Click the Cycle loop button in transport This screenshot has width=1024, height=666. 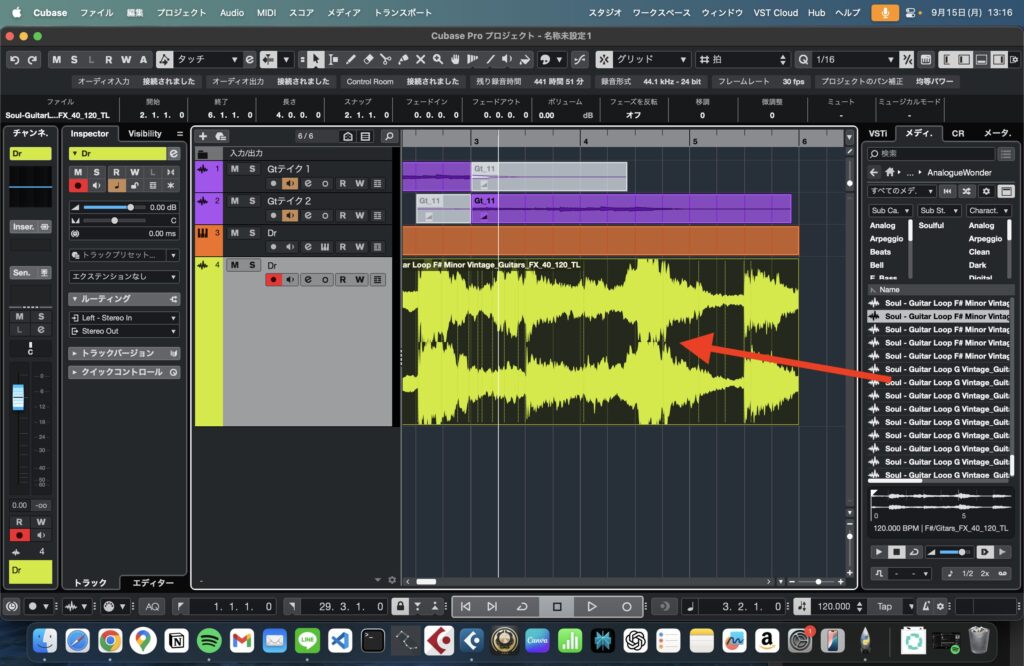coord(522,606)
